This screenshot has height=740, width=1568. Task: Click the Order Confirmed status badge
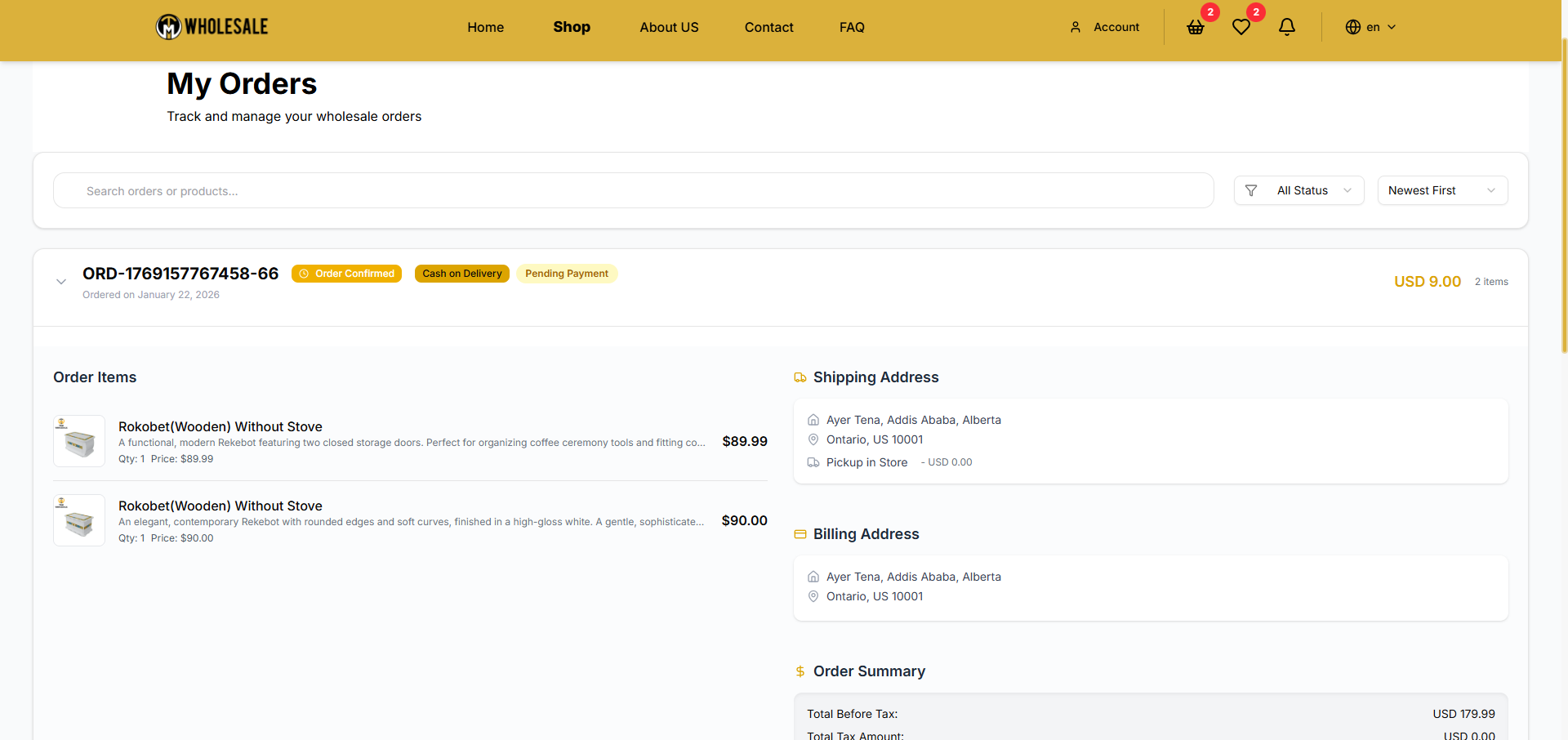[346, 274]
